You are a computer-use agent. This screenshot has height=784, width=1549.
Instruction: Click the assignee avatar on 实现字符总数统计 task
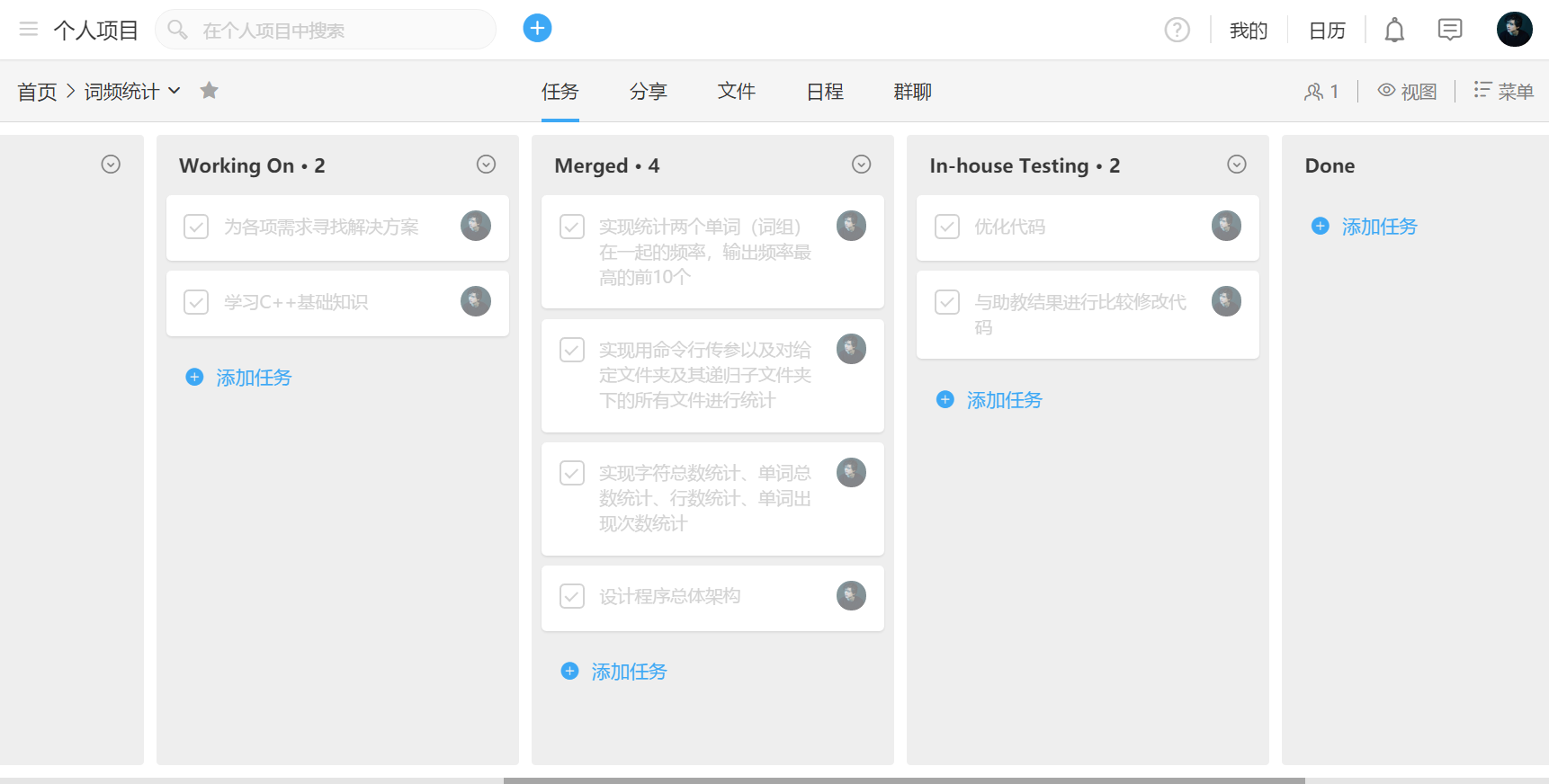pos(851,472)
